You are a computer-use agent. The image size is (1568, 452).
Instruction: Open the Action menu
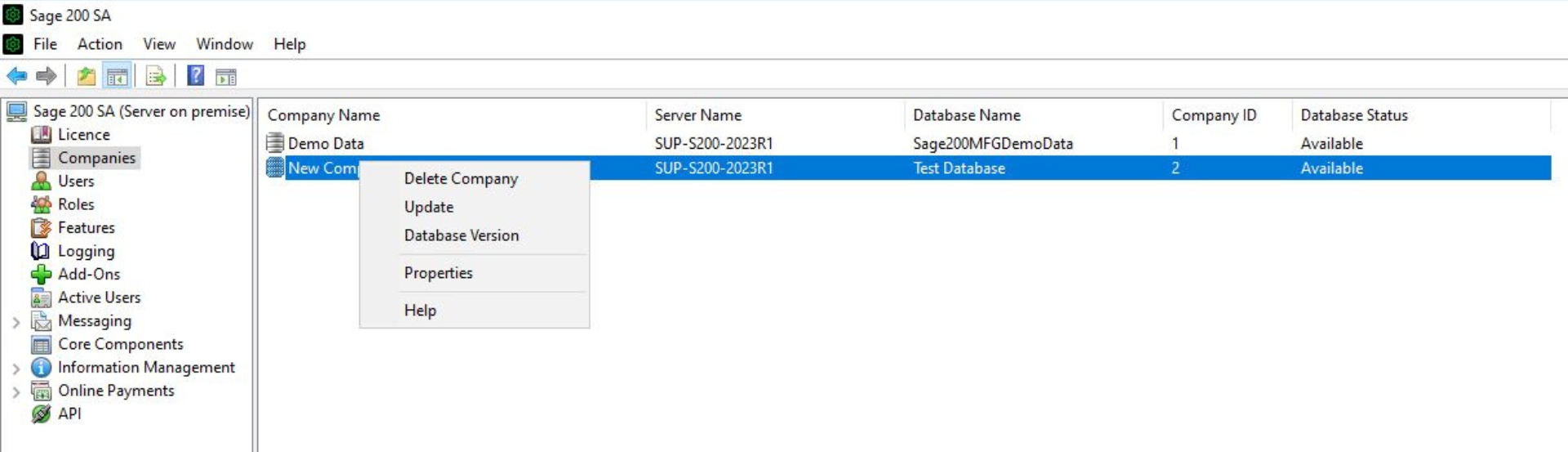(100, 43)
